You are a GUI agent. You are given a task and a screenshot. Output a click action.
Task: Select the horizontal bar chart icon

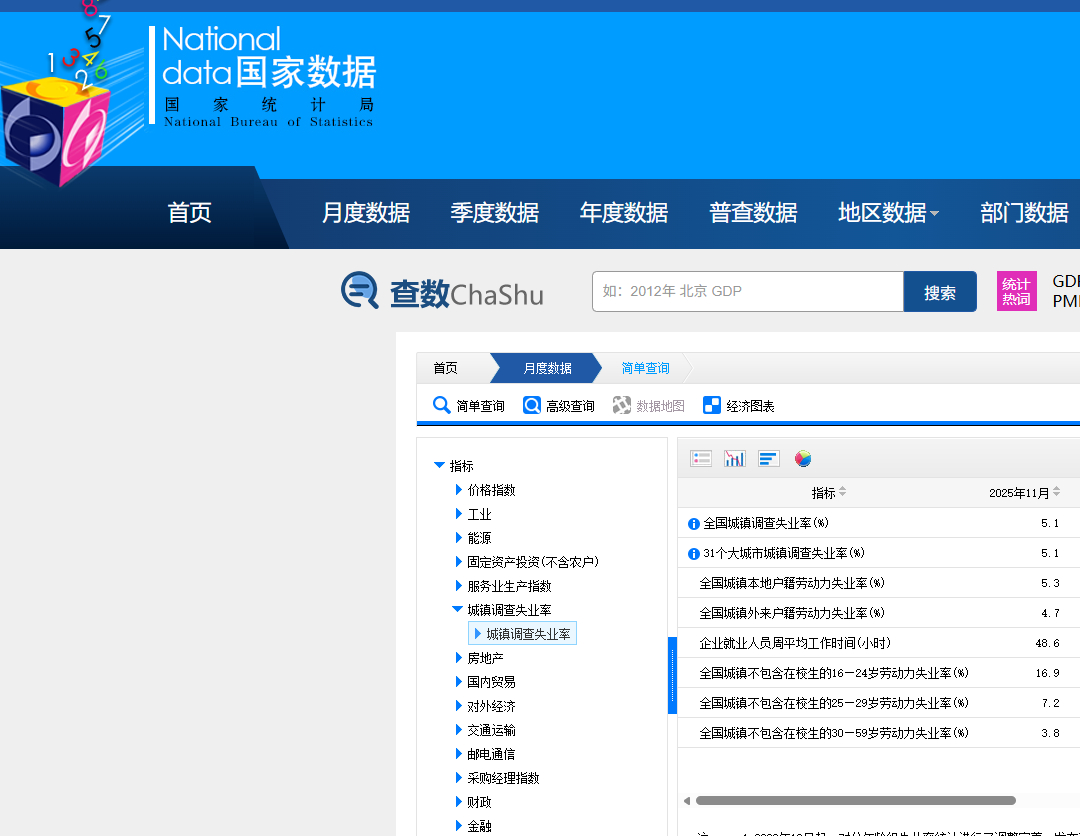click(x=768, y=459)
